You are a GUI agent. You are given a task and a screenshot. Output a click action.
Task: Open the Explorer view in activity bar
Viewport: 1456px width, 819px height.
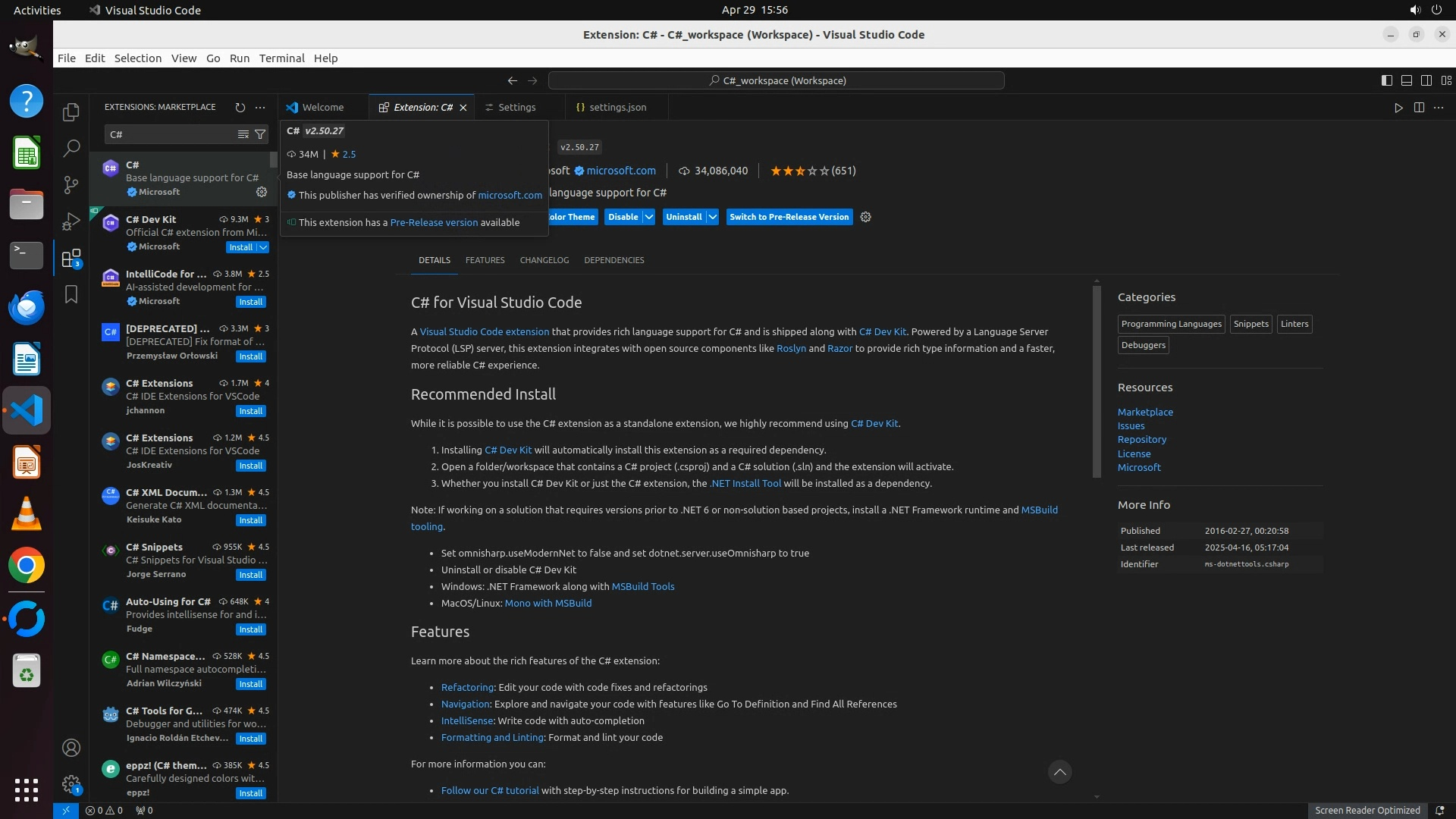pos(71,112)
